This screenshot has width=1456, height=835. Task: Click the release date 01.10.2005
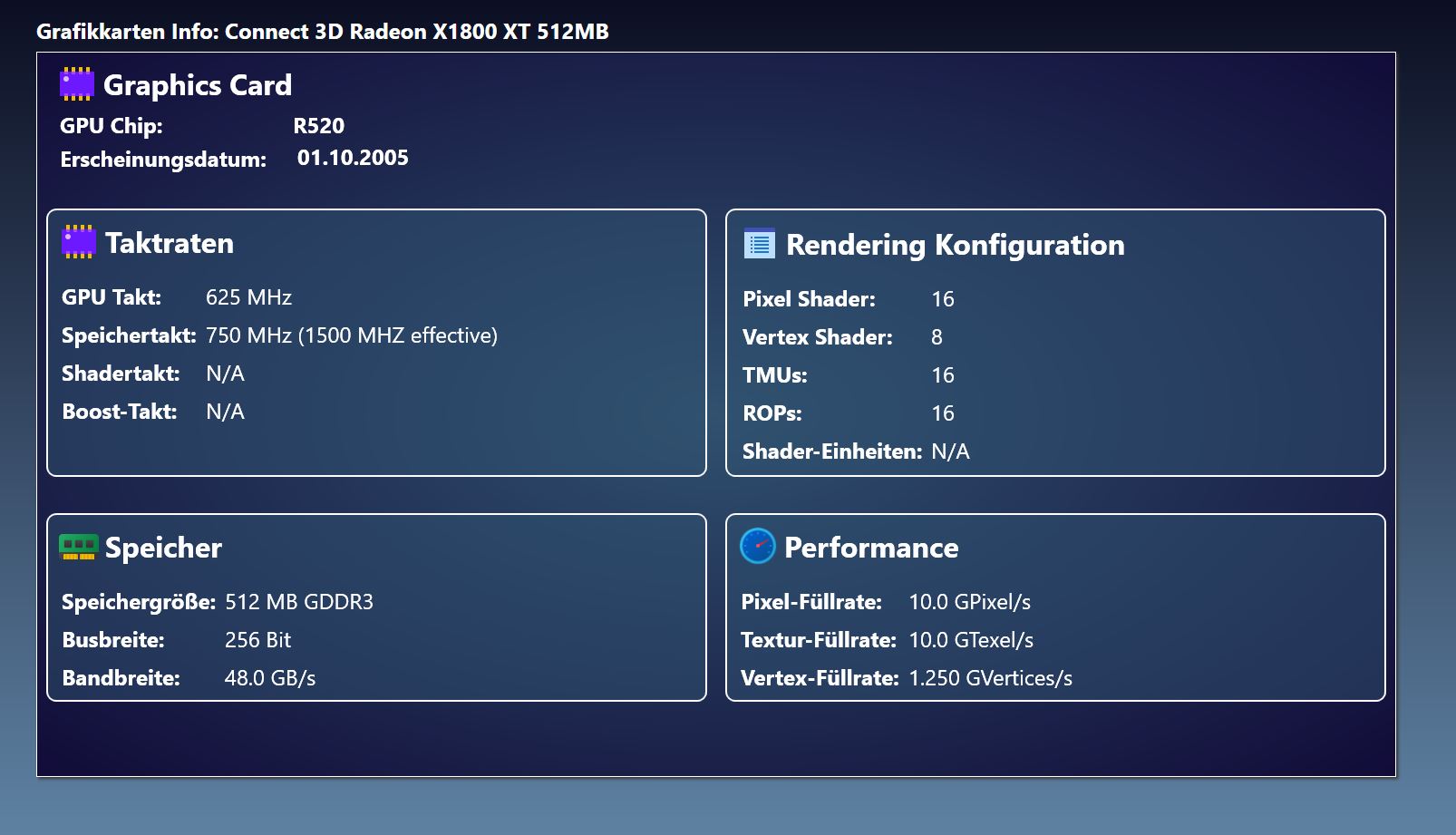(x=353, y=158)
